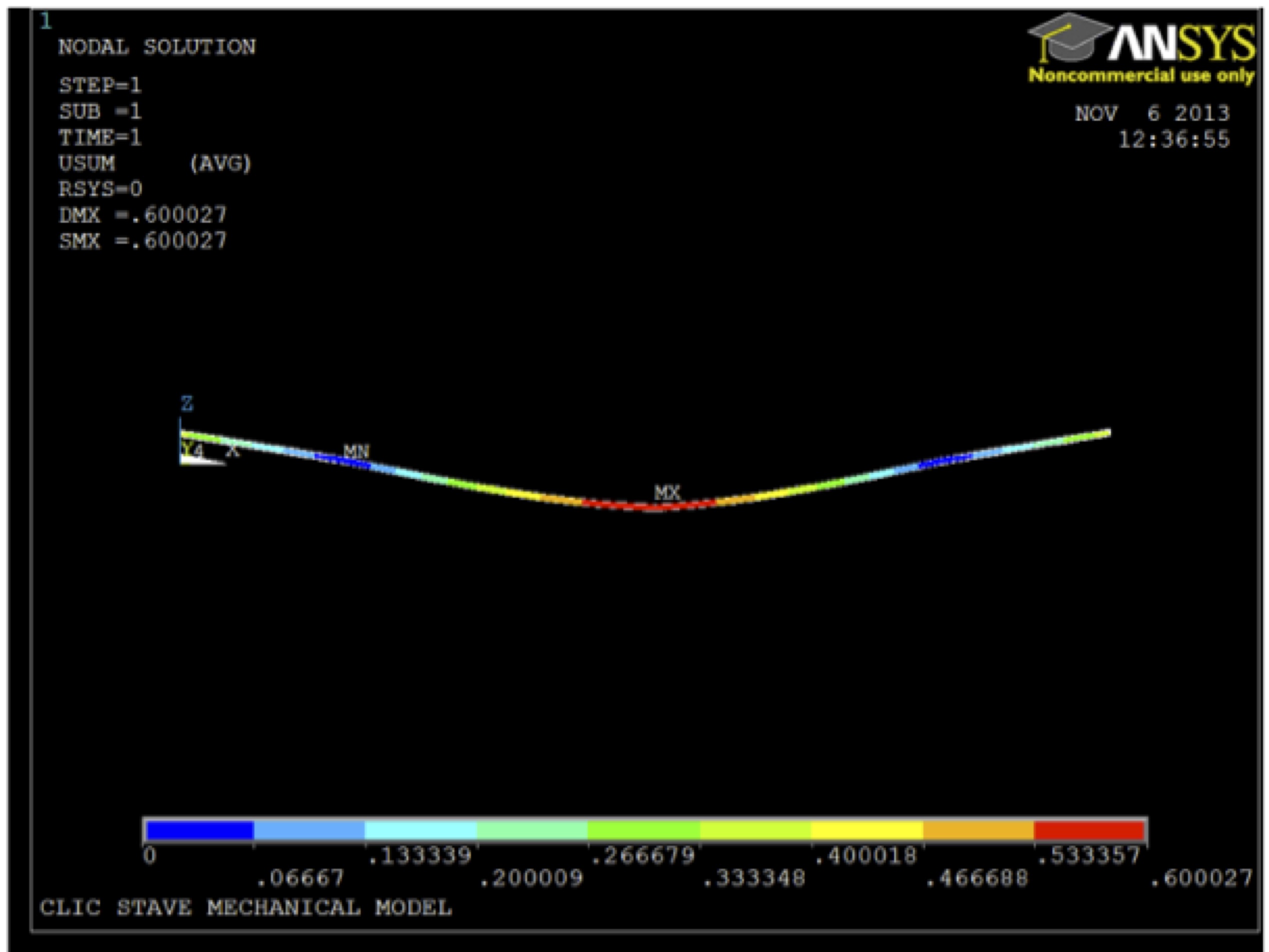The width and height of the screenshot is (1269, 952).
Task: Click the MX maximum marker label
Action: [x=667, y=492]
